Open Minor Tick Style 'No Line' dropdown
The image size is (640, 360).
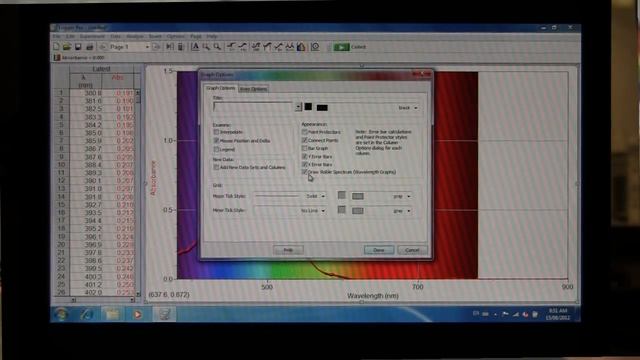323,211
